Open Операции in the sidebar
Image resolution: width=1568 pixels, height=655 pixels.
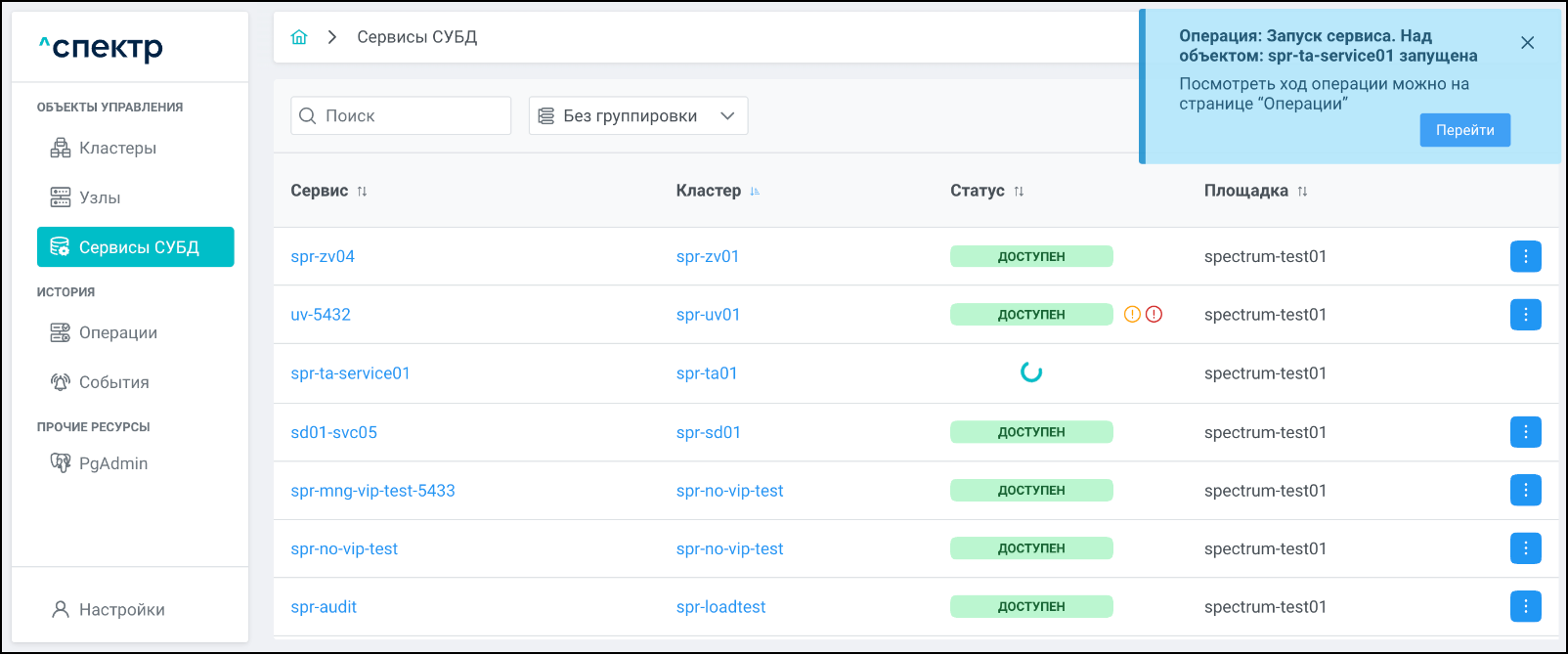(x=117, y=333)
